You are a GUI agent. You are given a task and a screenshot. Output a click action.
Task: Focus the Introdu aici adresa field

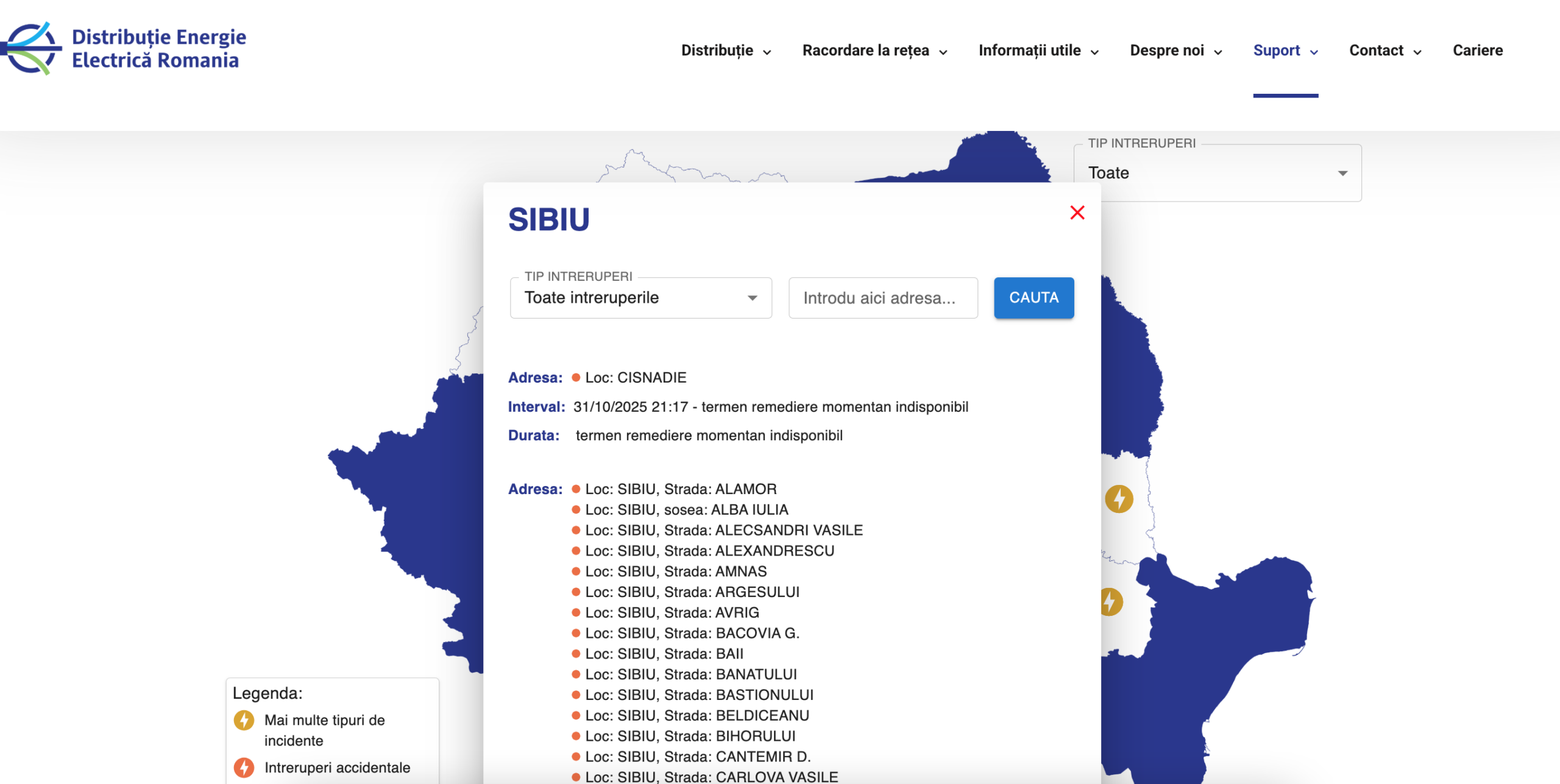pos(882,298)
